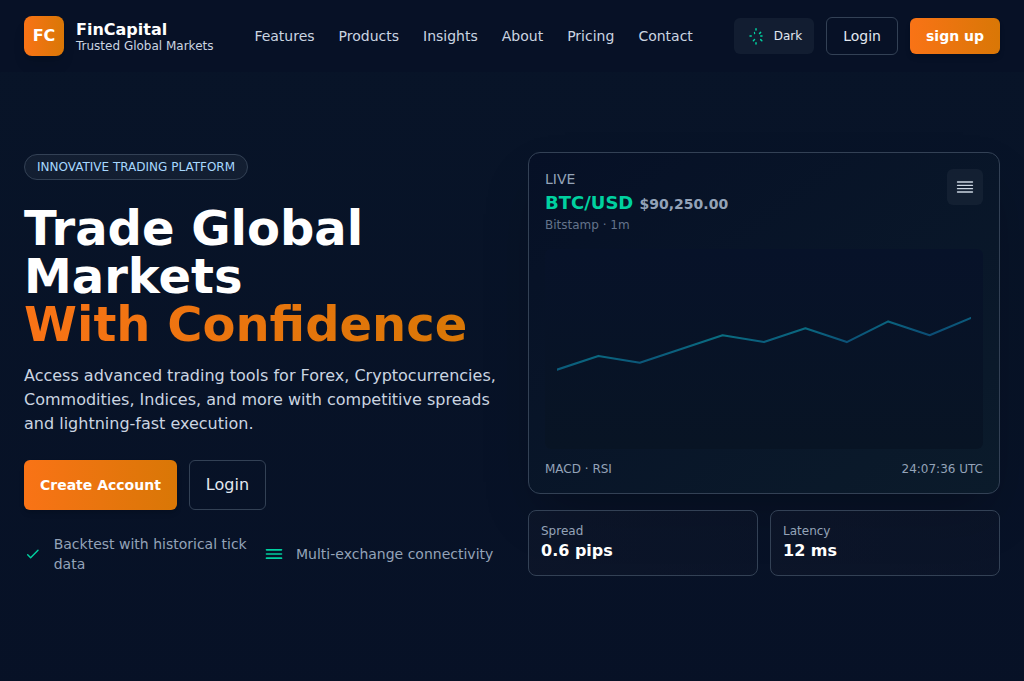Click the FC FinCapital logo icon

(43, 36)
